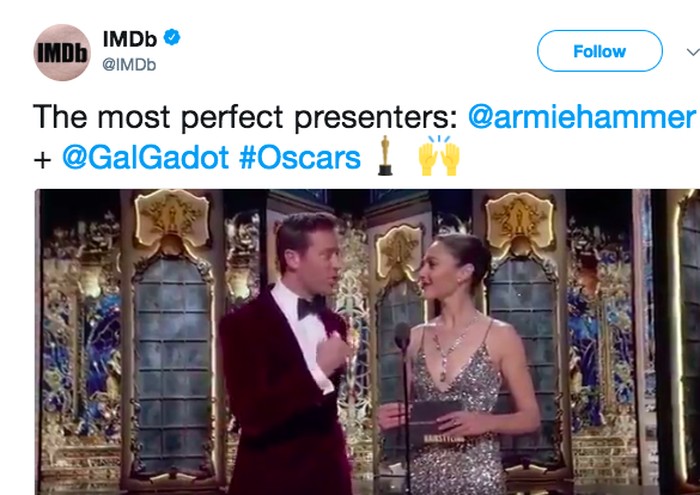Image resolution: width=700 pixels, height=495 pixels.
Task: Open the @IMDb handle link
Action: coord(130,65)
